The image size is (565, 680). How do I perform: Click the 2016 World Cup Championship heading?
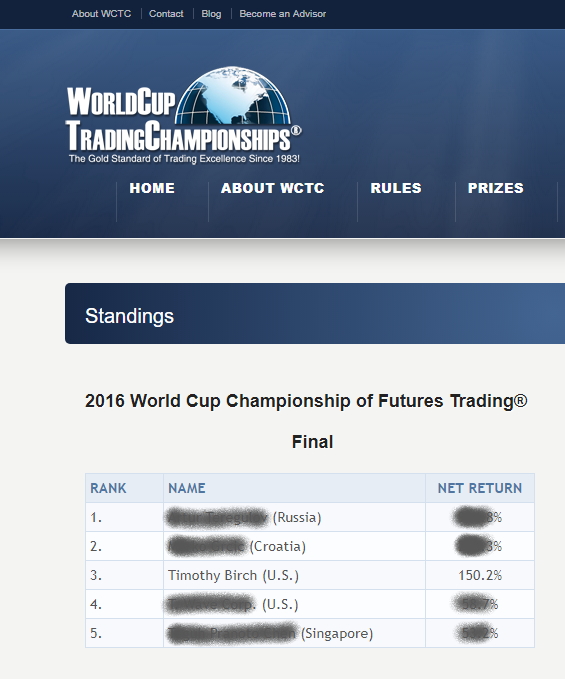coord(306,401)
